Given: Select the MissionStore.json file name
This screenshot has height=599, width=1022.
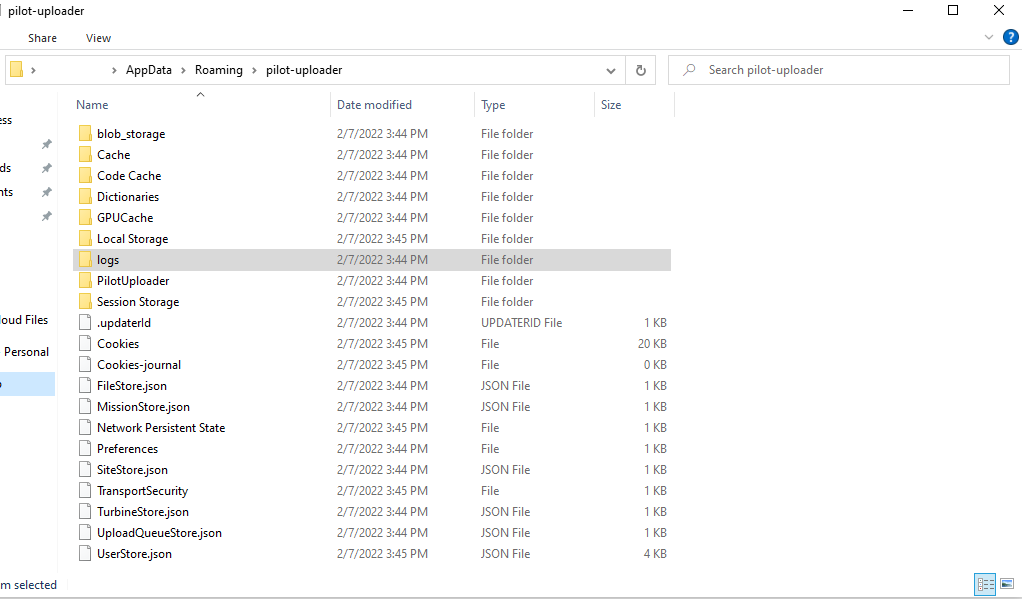Looking at the screenshot, I should coord(143,407).
